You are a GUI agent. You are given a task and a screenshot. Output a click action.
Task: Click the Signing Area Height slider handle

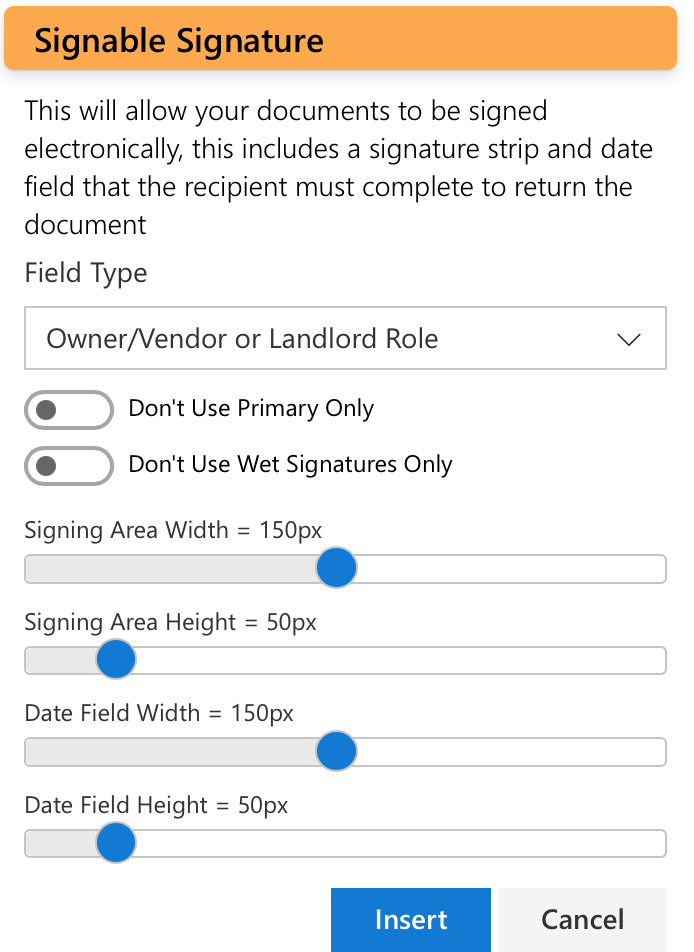click(x=116, y=659)
